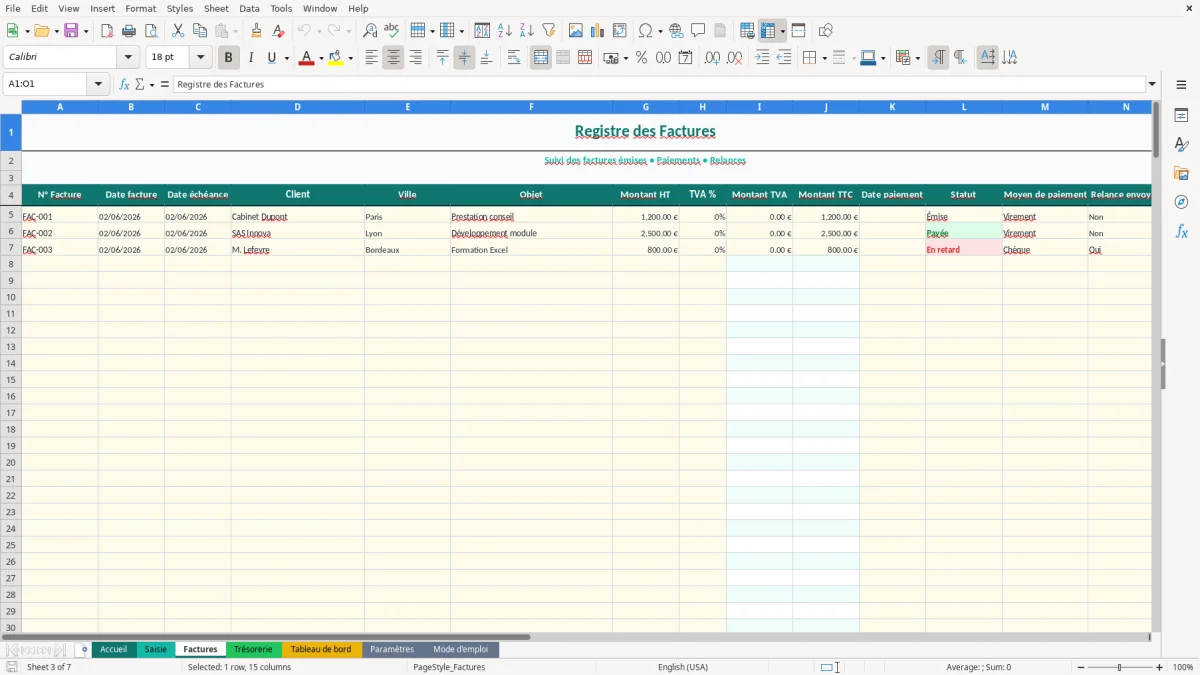
Task: Click the Export as PDF icon
Action: click(107, 31)
